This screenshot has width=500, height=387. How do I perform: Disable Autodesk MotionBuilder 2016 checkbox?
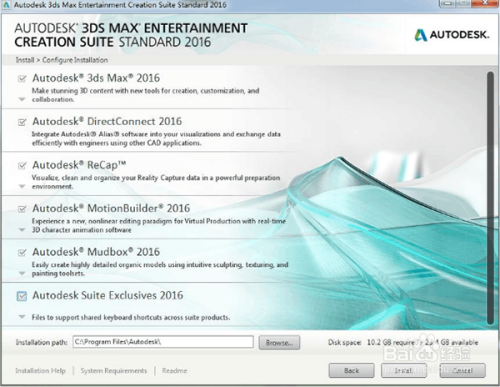click(22, 209)
